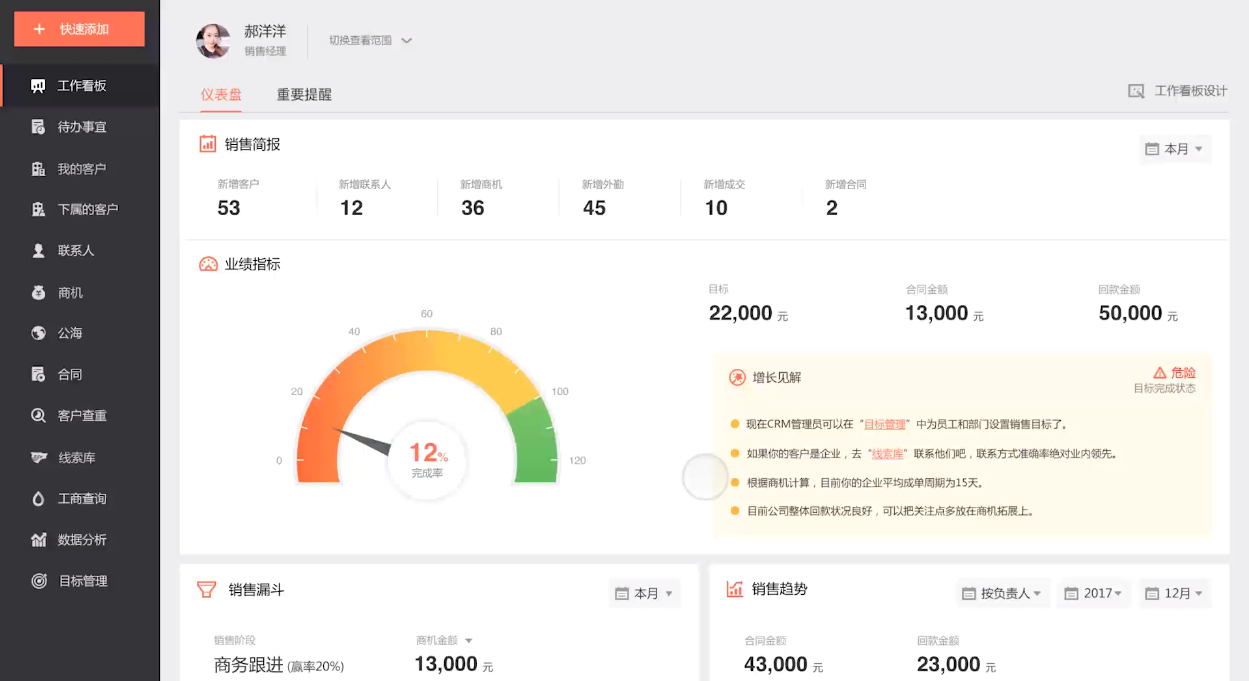Click the 目标 amount 22,000 元
Screen dimensions: 1249x681
click(x=749, y=314)
